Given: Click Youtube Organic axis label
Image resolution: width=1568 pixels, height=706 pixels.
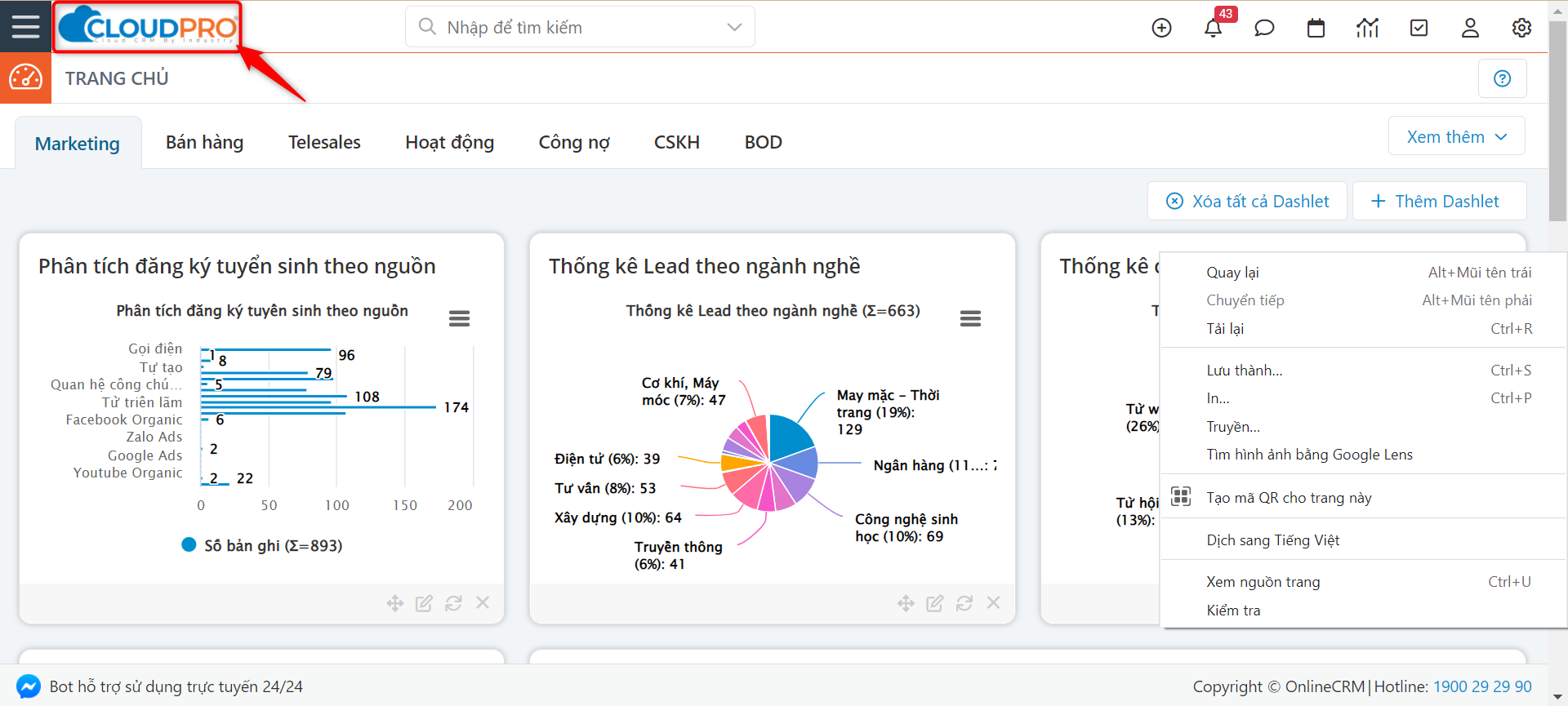Looking at the screenshot, I should 127,473.
